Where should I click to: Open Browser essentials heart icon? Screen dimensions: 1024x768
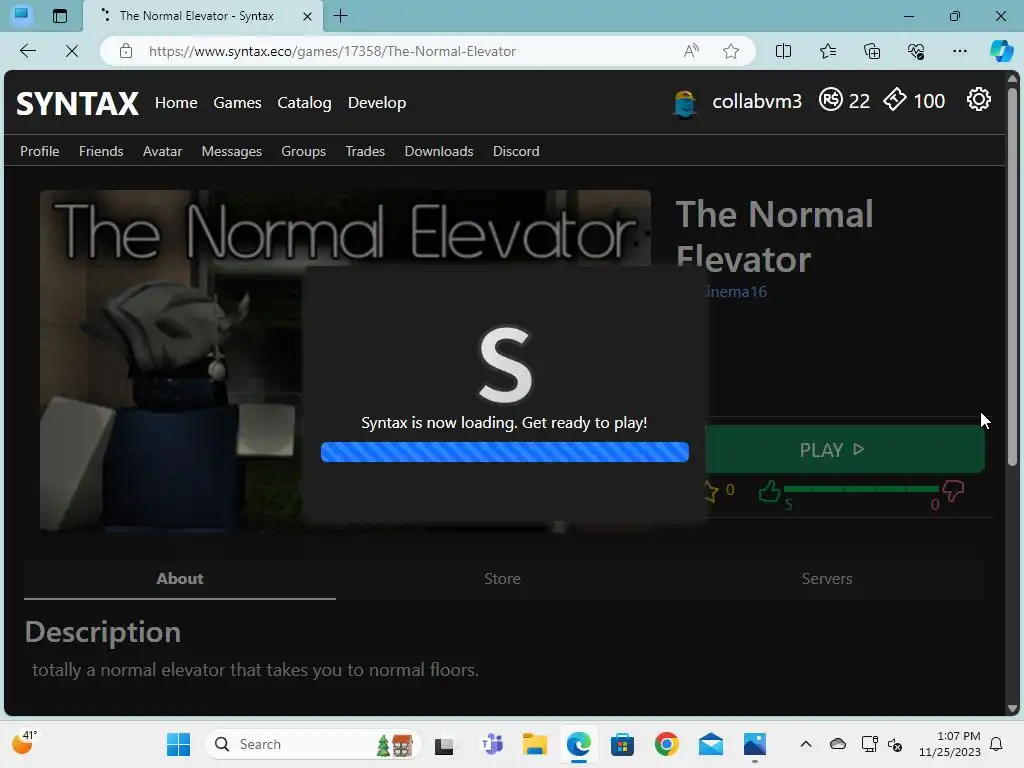point(916,51)
